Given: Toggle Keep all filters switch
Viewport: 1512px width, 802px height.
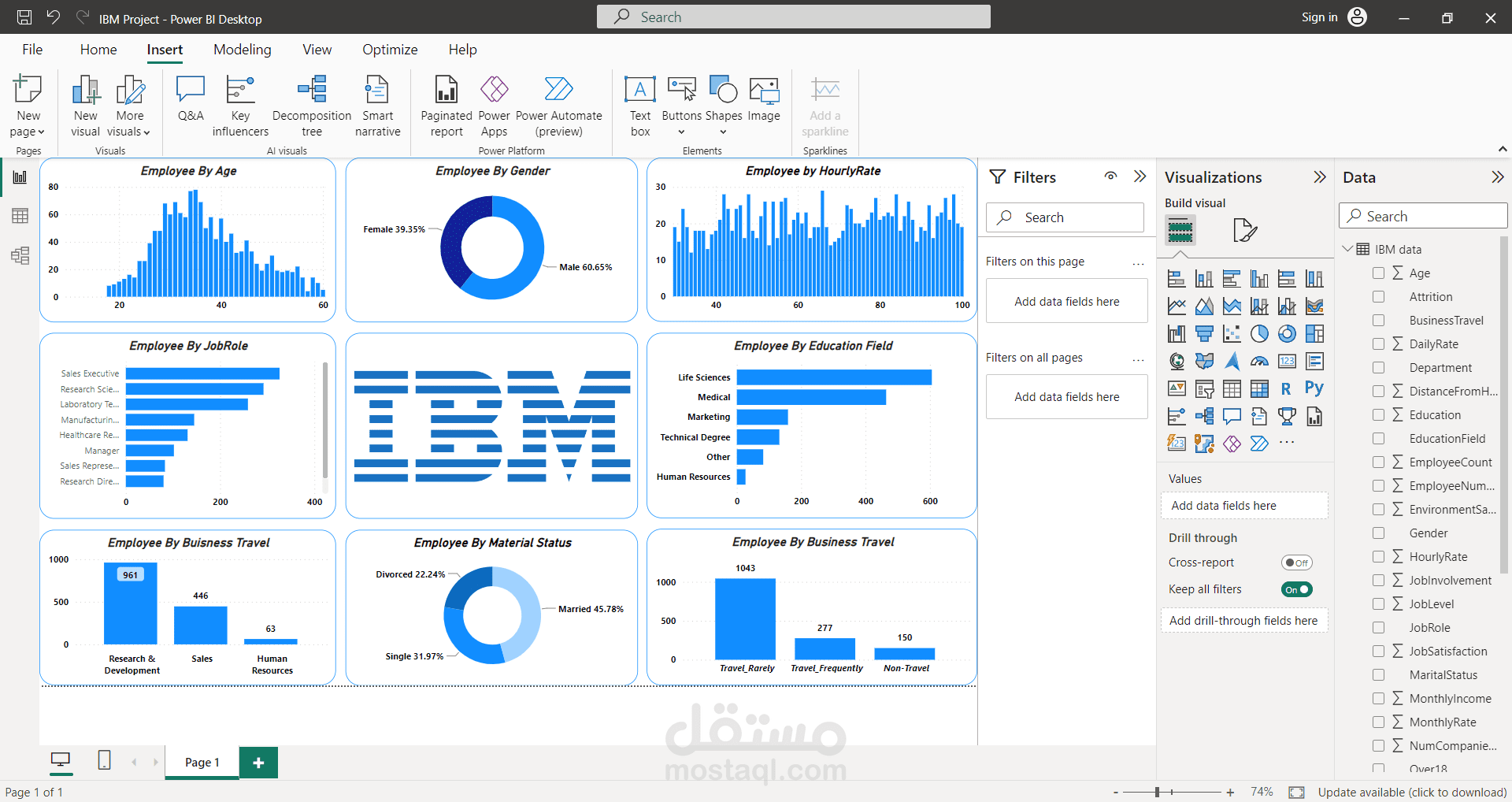Looking at the screenshot, I should 1296,589.
